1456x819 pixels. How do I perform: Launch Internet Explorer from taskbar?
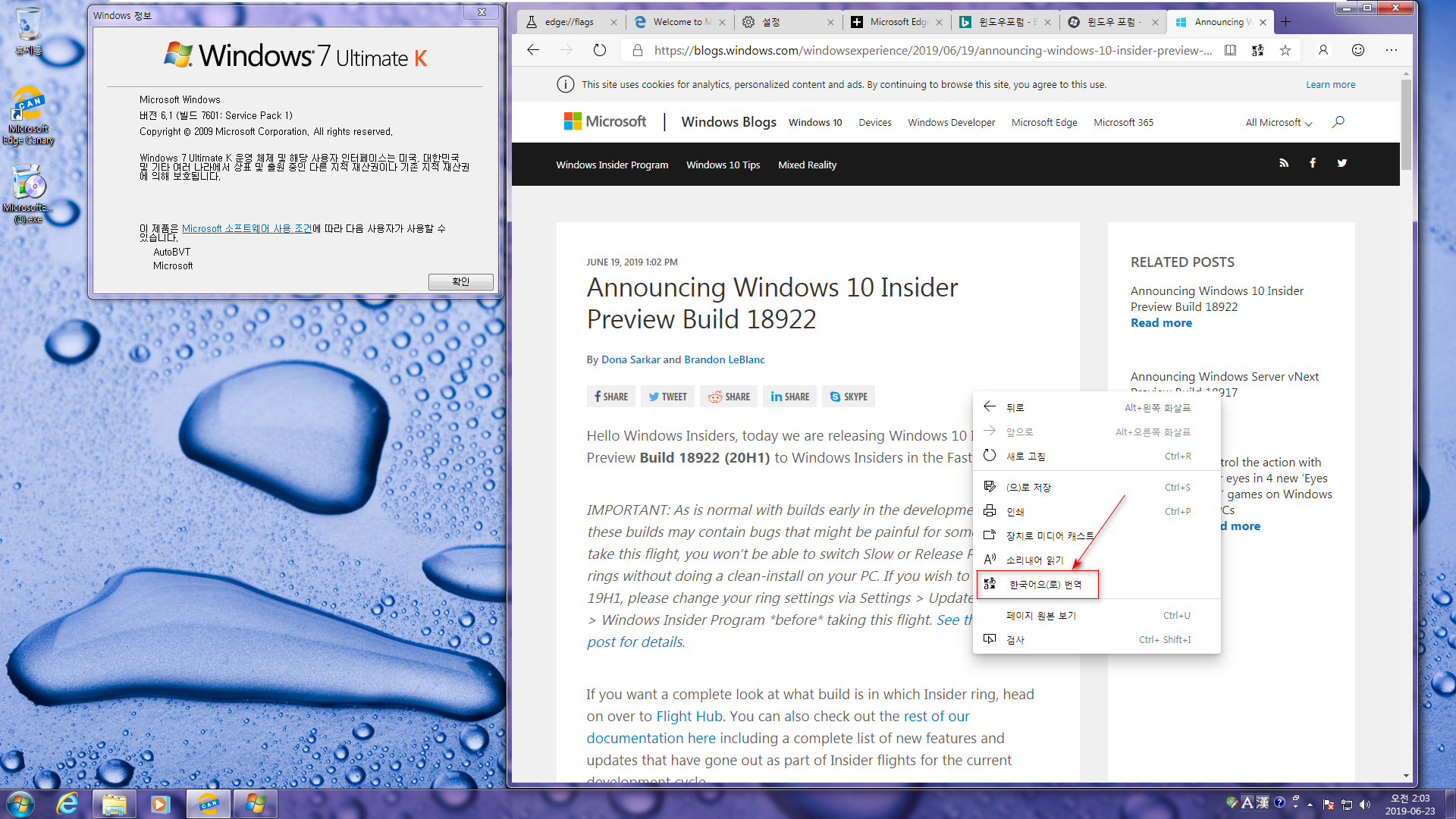pyautogui.click(x=67, y=804)
